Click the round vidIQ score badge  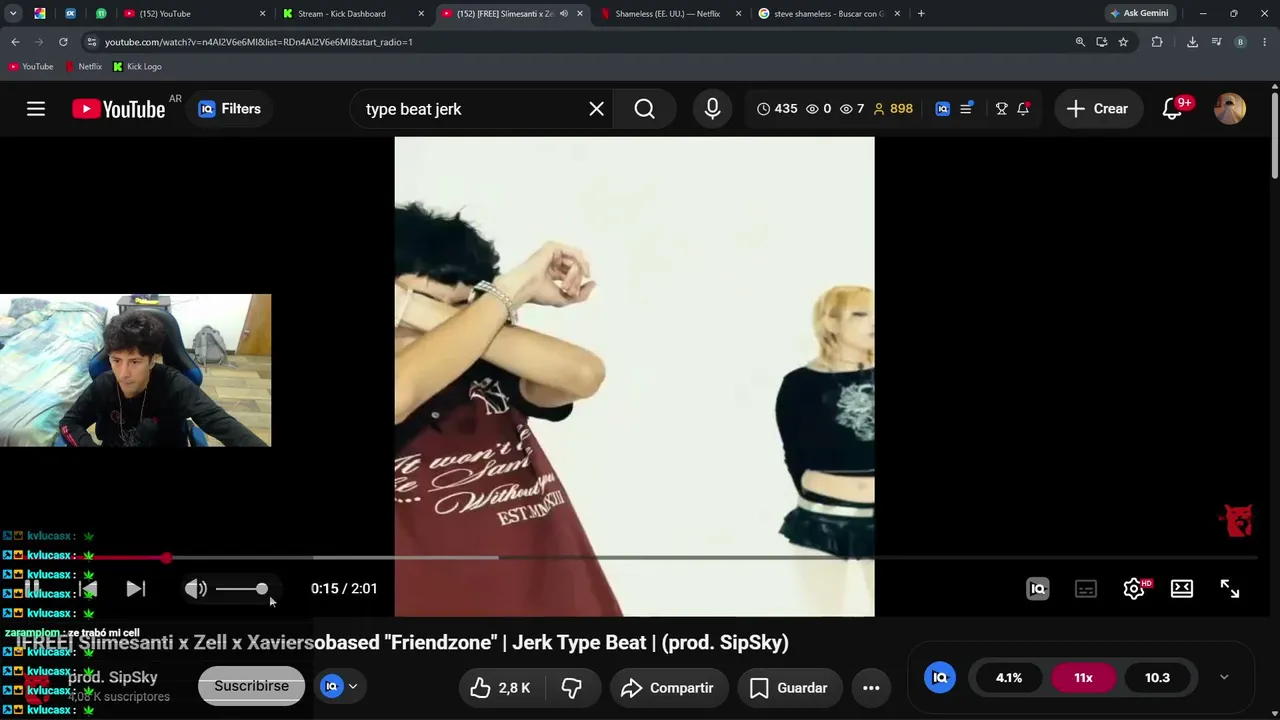(x=940, y=678)
